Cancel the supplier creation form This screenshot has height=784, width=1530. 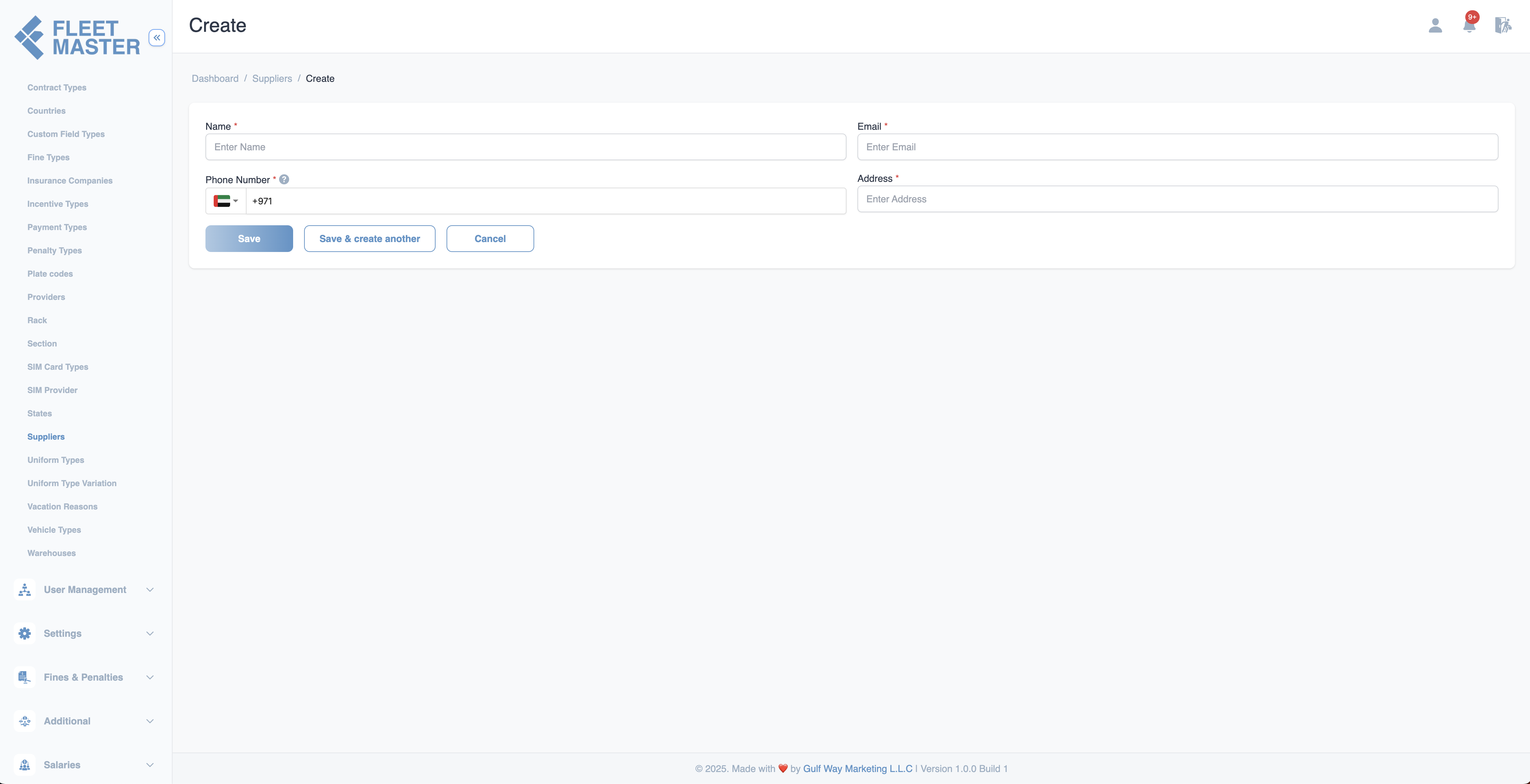point(490,238)
